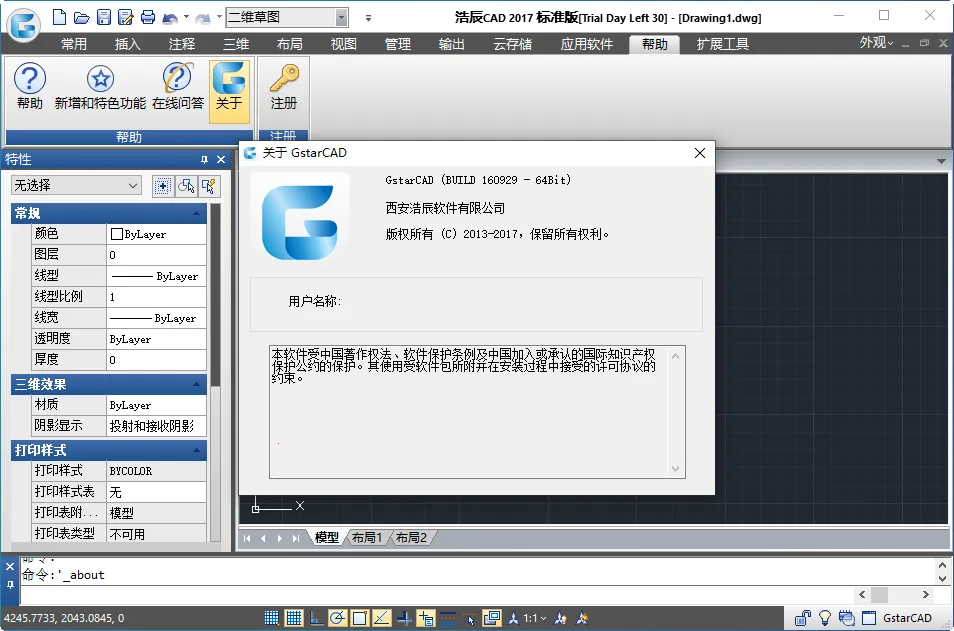
Task: Open the workspace dropdown showing 二维草图
Action: click(341, 17)
